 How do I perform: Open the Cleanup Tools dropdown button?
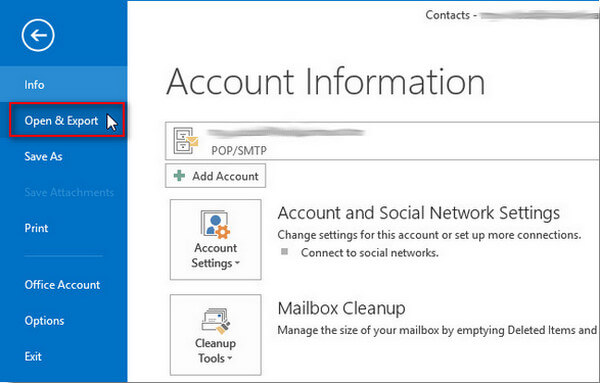coord(215,335)
